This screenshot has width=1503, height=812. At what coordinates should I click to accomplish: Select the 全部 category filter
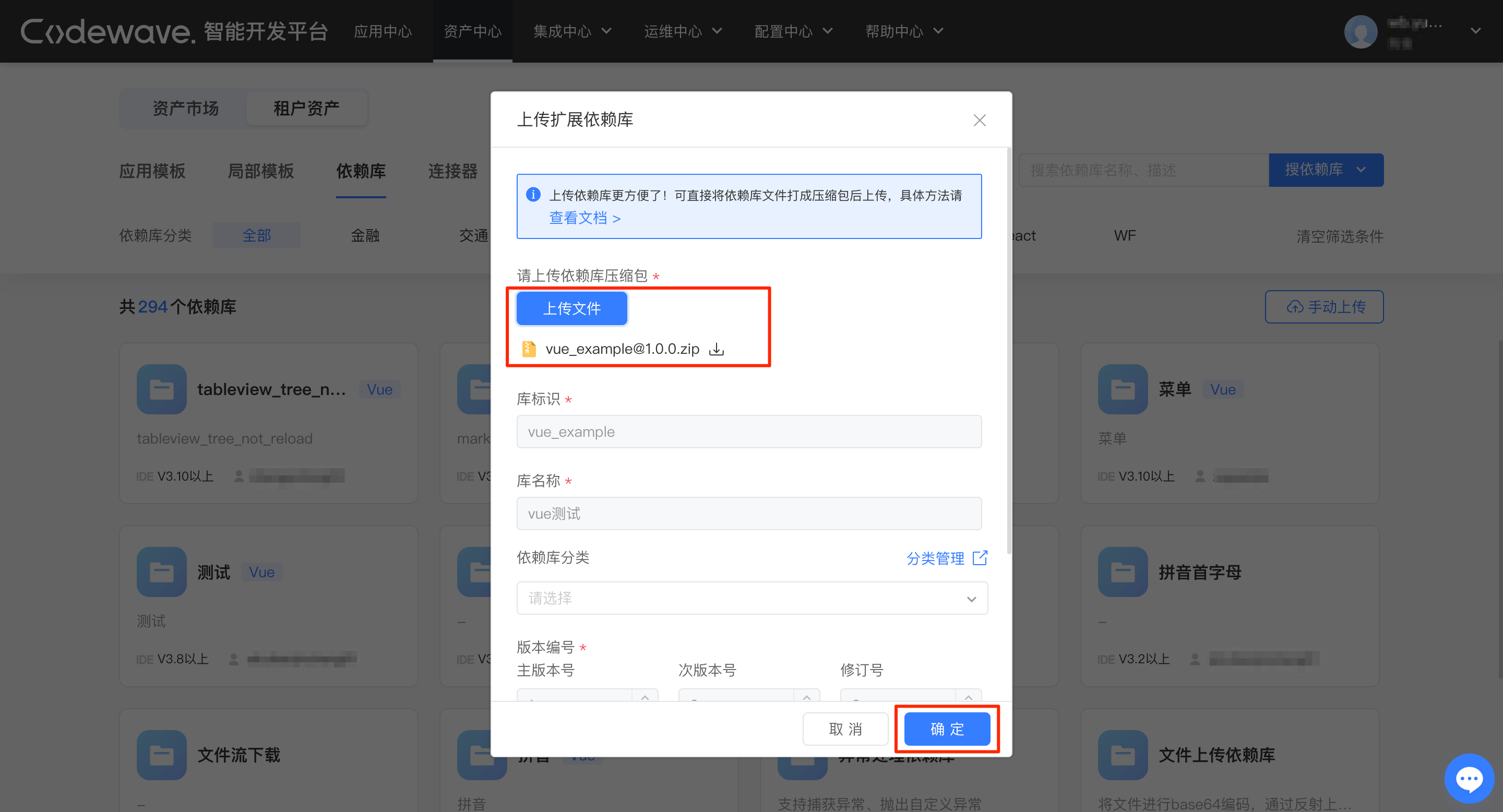(257, 235)
